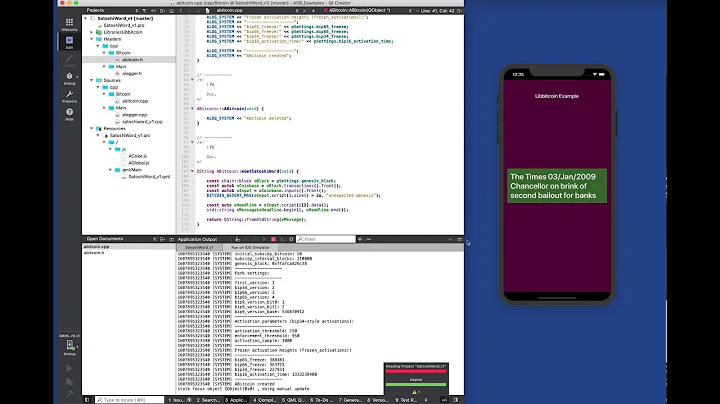Open the kit selector device icon
This screenshot has width=720, height=404.
70,347
